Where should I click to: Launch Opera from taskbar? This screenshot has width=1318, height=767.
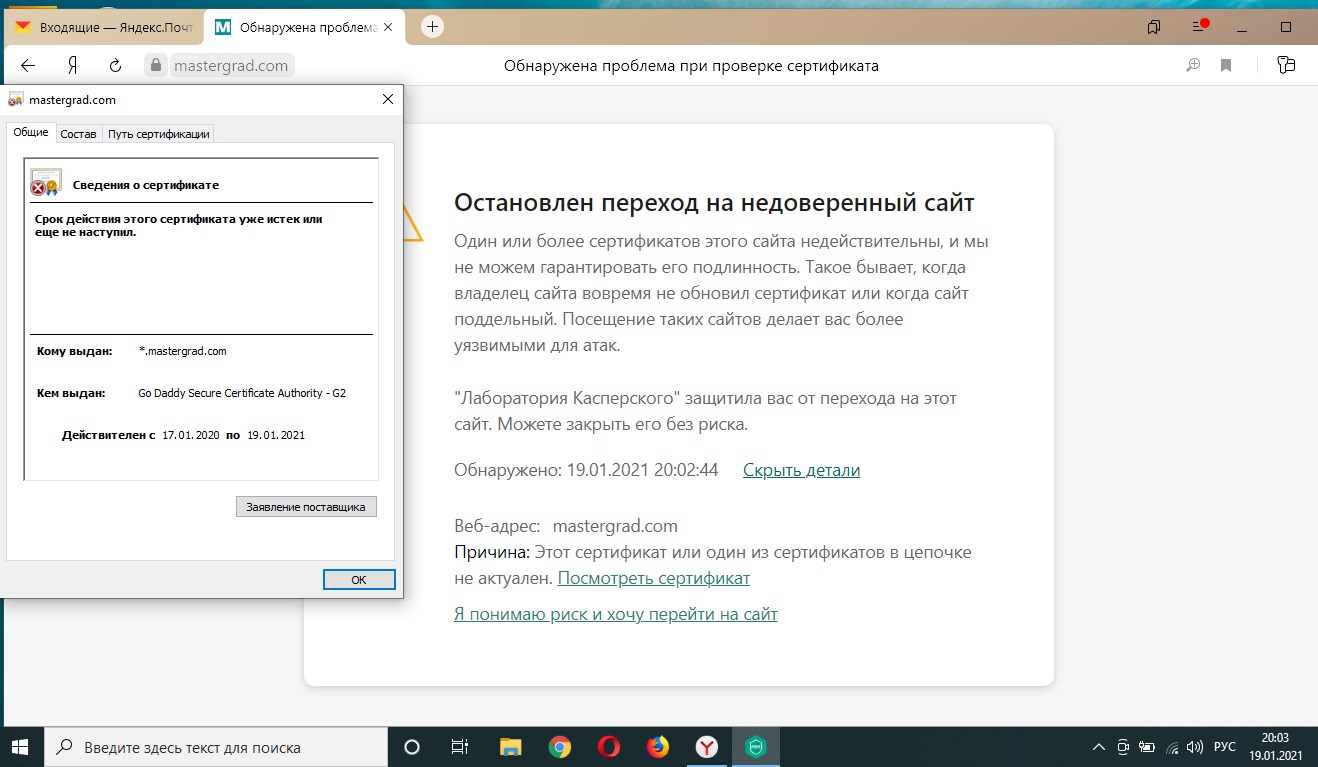point(608,747)
